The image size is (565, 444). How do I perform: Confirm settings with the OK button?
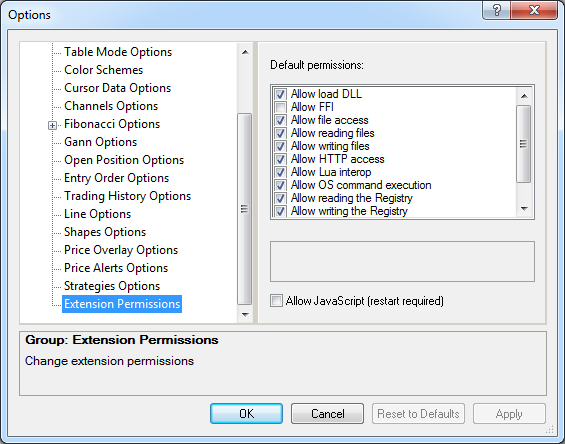click(246, 413)
